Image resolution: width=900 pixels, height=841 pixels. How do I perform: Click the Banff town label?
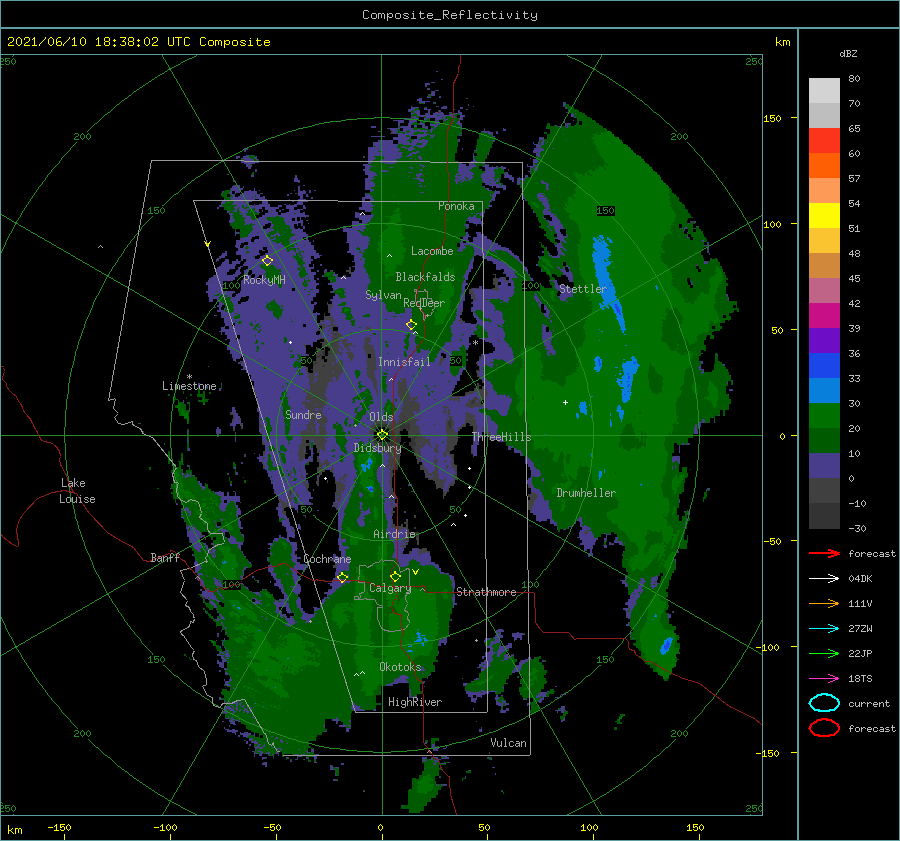pos(165,557)
